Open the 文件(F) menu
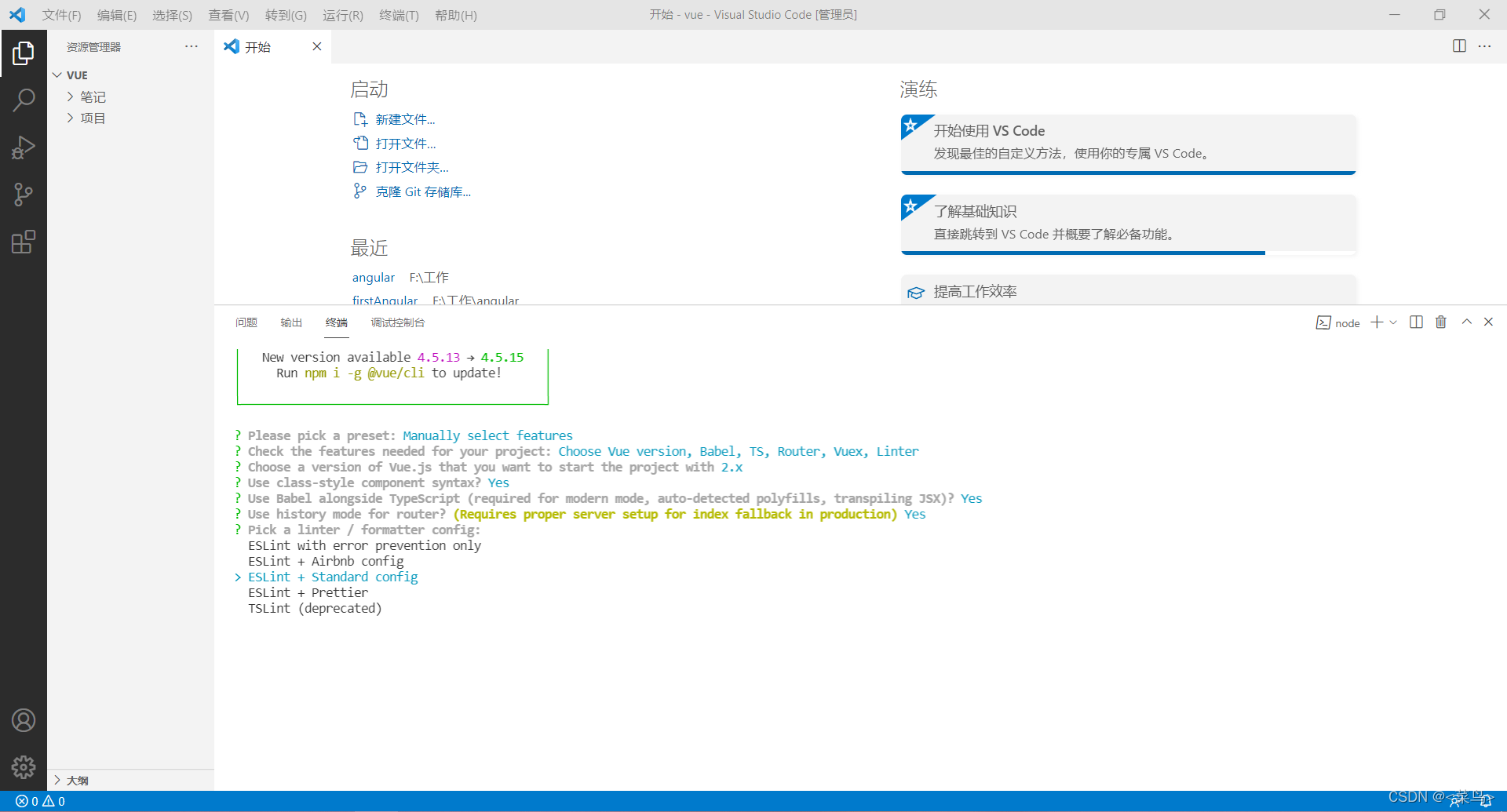Screen dimensions: 1507x812 point(62,15)
